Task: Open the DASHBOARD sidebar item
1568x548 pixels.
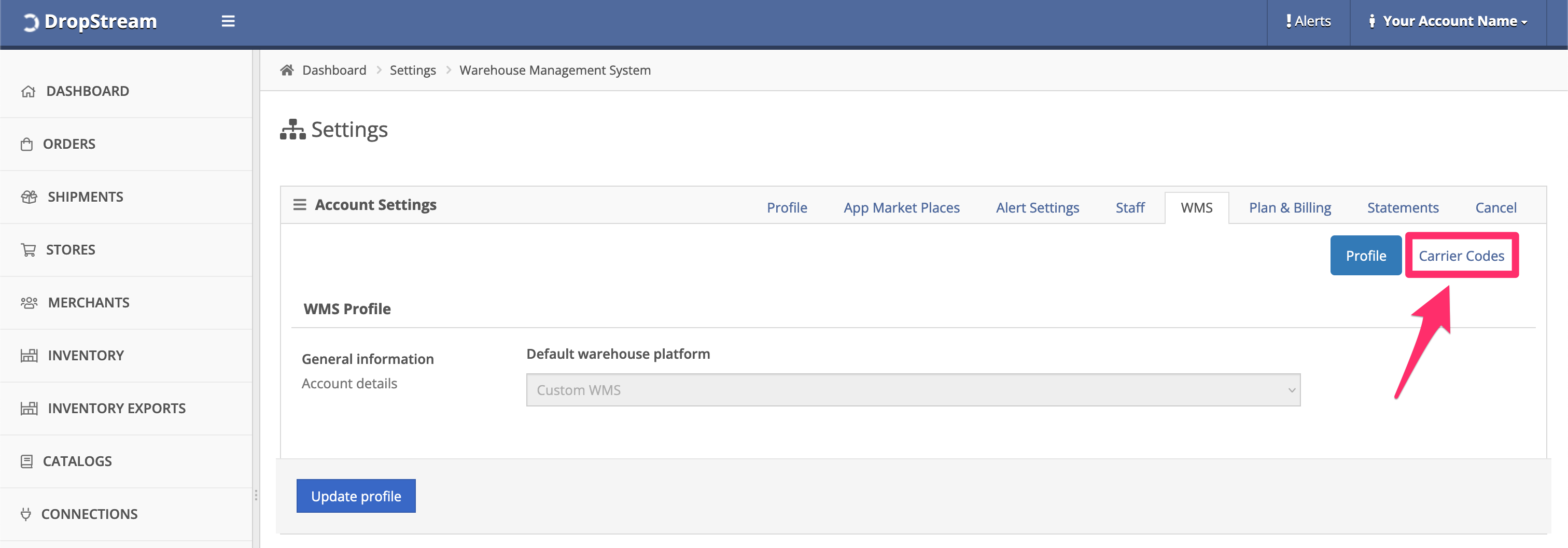Action: 126,91
